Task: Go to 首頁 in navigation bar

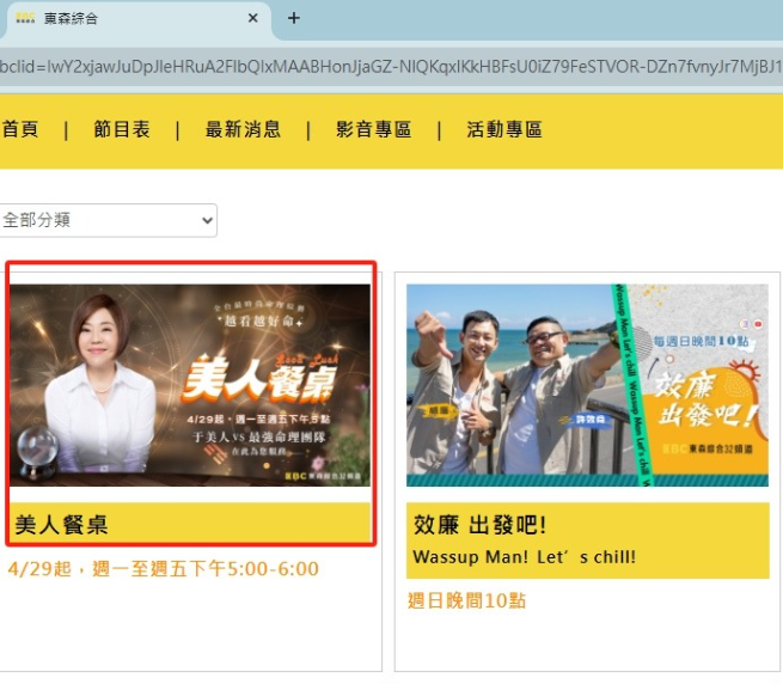Action: click(x=20, y=130)
